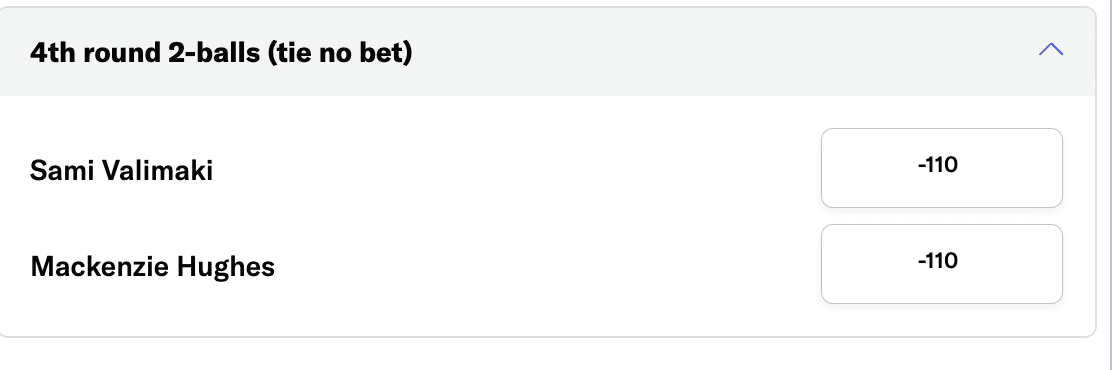The height and width of the screenshot is (370, 1112).
Task: Collapse the 4th round 2-balls section
Action: (x=1050, y=49)
